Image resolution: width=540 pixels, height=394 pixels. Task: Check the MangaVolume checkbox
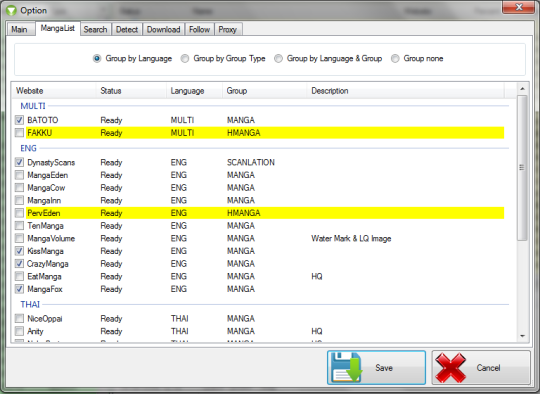pos(19,238)
